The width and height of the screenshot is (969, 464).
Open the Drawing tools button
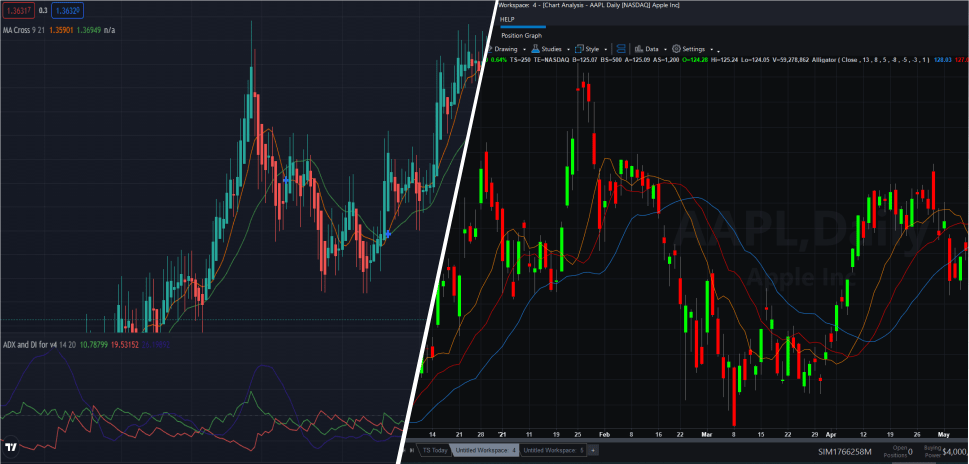coord(506,49)
